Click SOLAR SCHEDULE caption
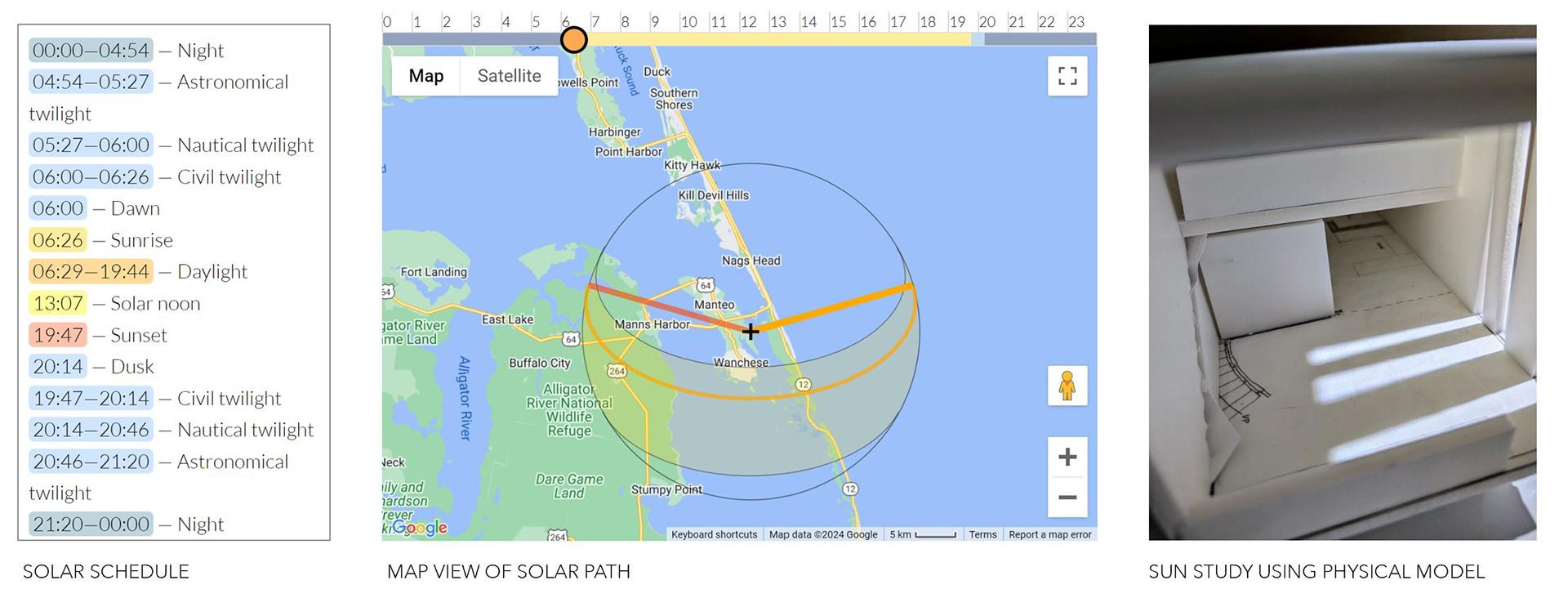The width and height of the screenshot is (1568, 598). (106, 572)
